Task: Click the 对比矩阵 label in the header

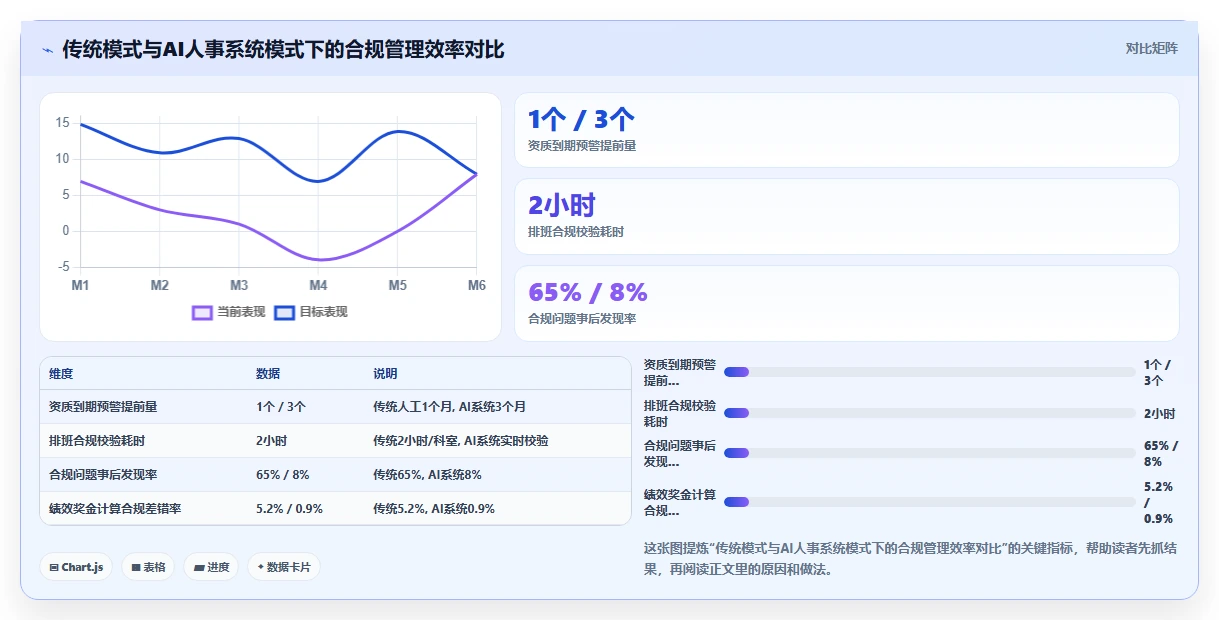Action: [1152, 48]
